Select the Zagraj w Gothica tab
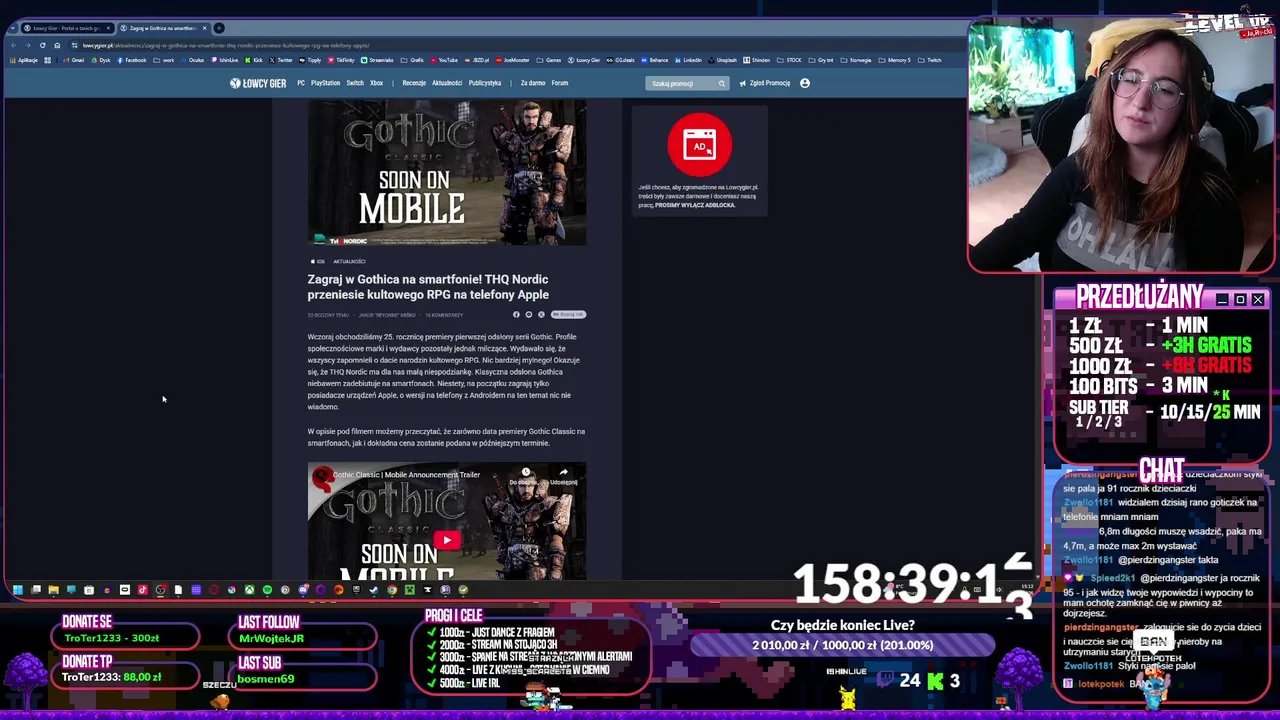 point(162,28)
